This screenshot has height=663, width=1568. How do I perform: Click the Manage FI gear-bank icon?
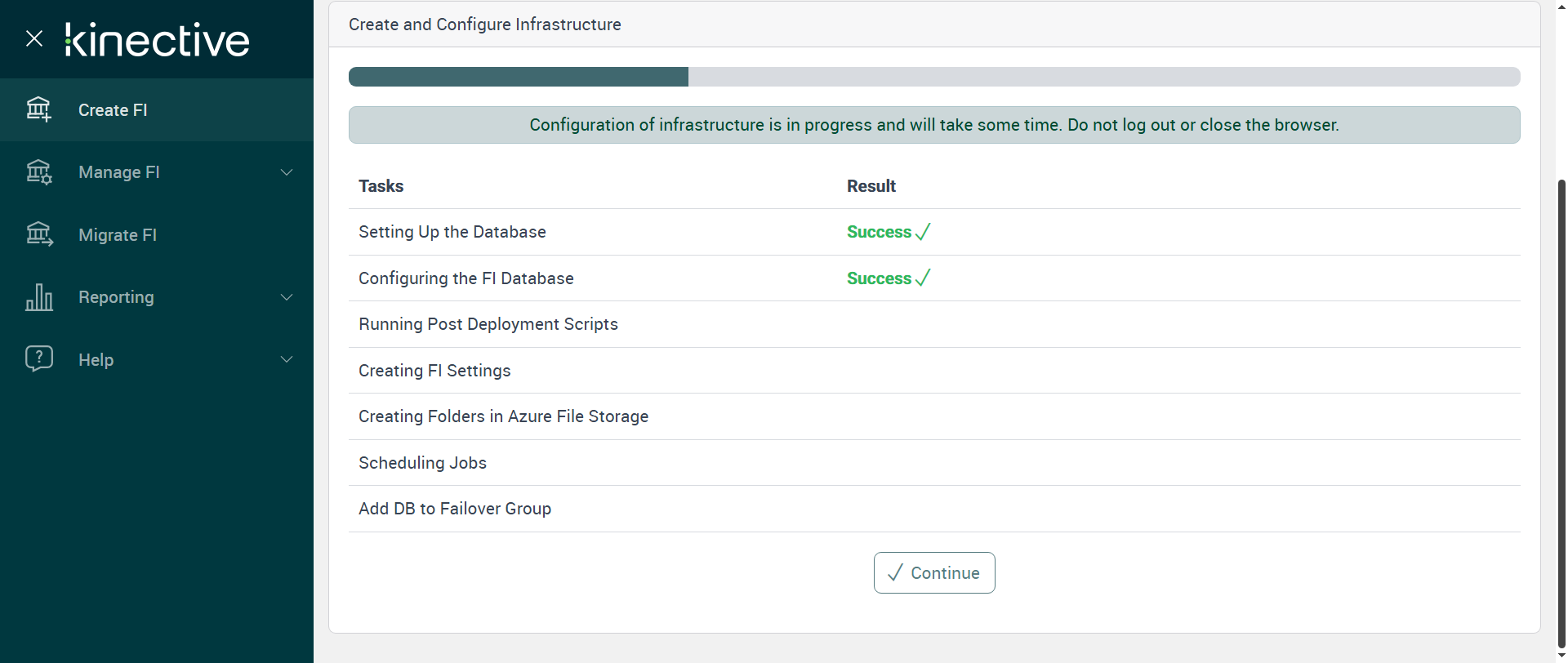[x=38, y=172]
